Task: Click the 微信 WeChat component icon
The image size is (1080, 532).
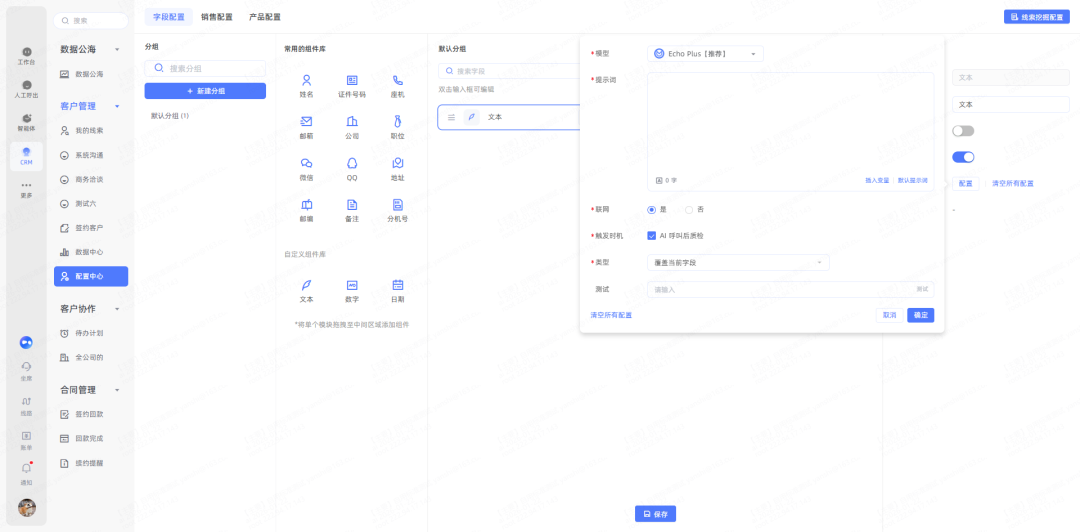Action: click(x=306, y=163)
